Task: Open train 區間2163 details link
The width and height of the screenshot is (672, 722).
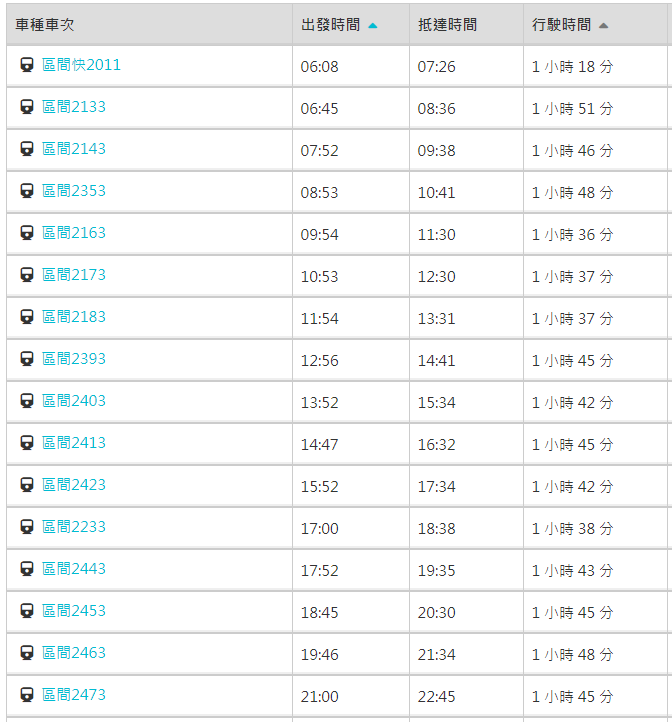Action: (x=73, y=233)
